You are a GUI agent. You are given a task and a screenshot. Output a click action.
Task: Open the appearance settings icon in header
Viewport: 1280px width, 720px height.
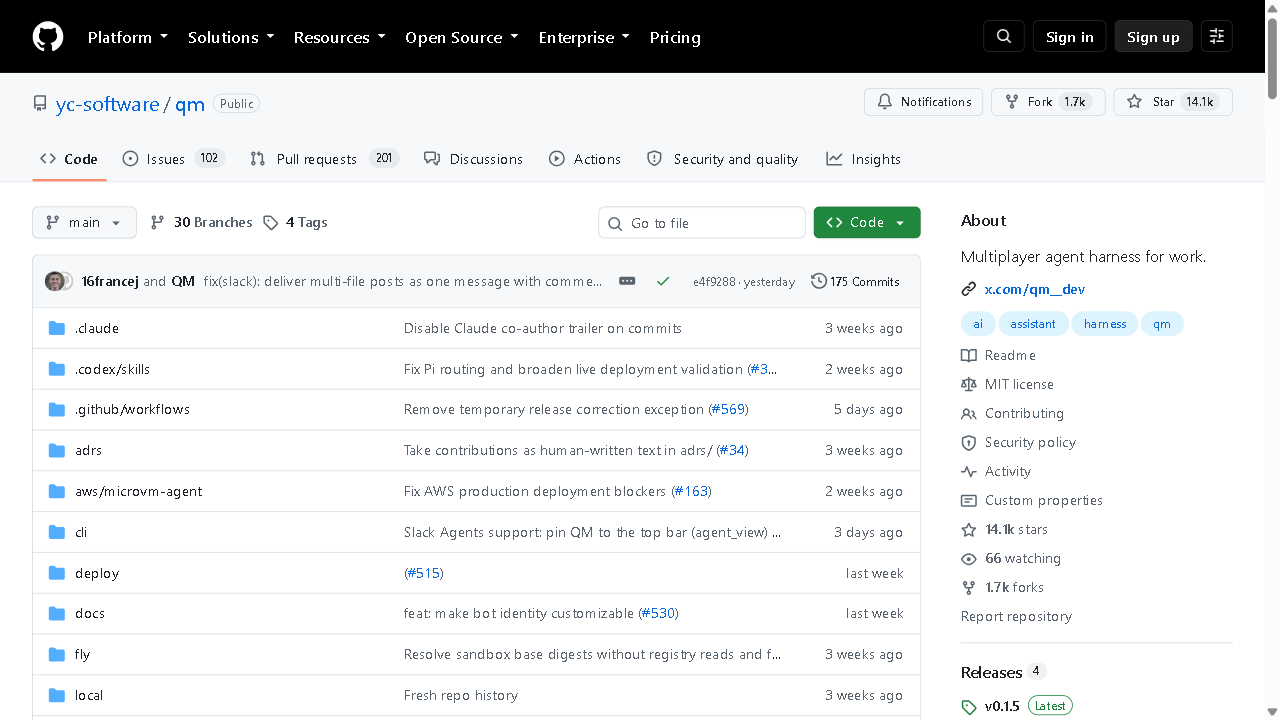click(1217, 37)
